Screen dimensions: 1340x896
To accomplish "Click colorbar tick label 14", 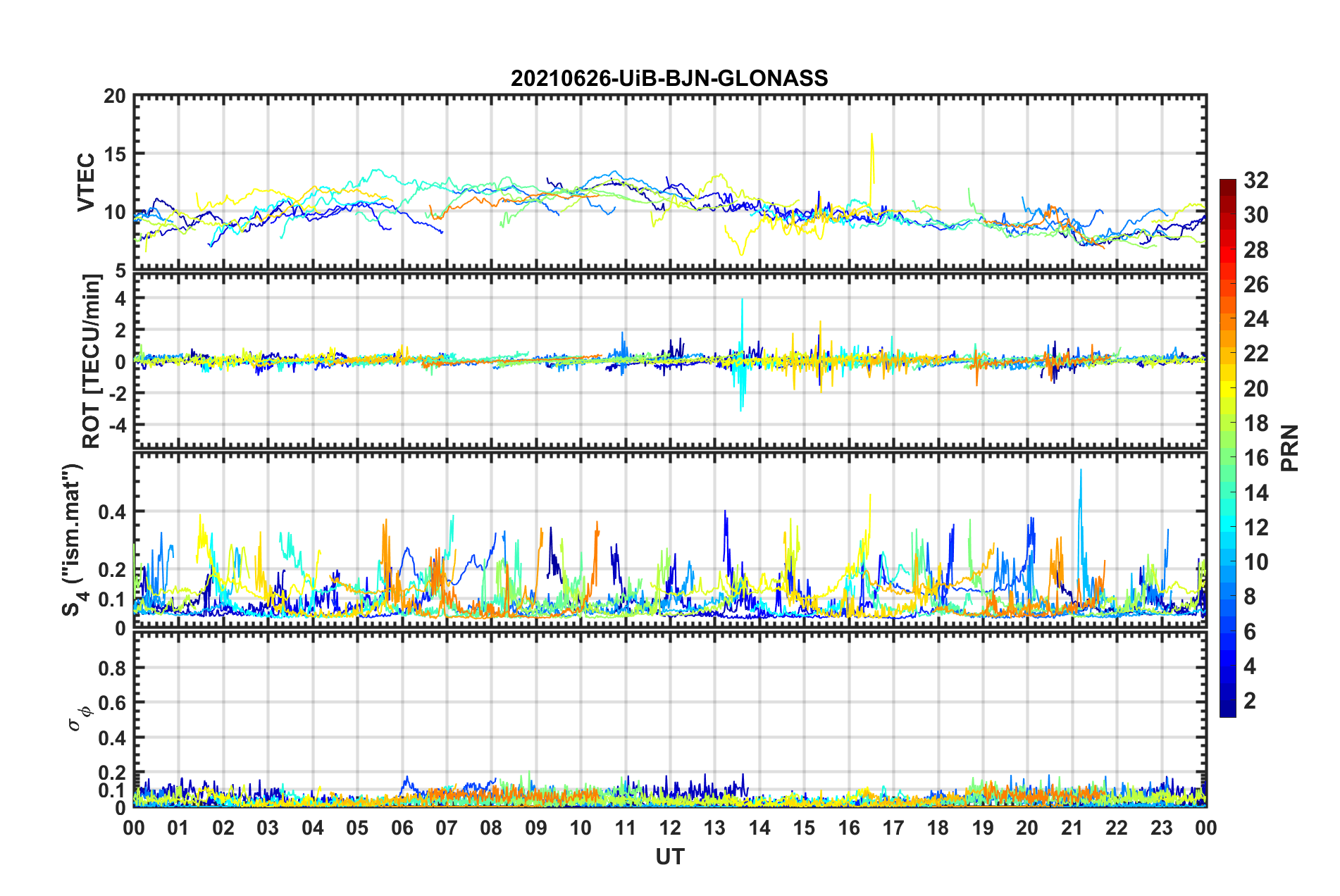I will pos(1256,493).
